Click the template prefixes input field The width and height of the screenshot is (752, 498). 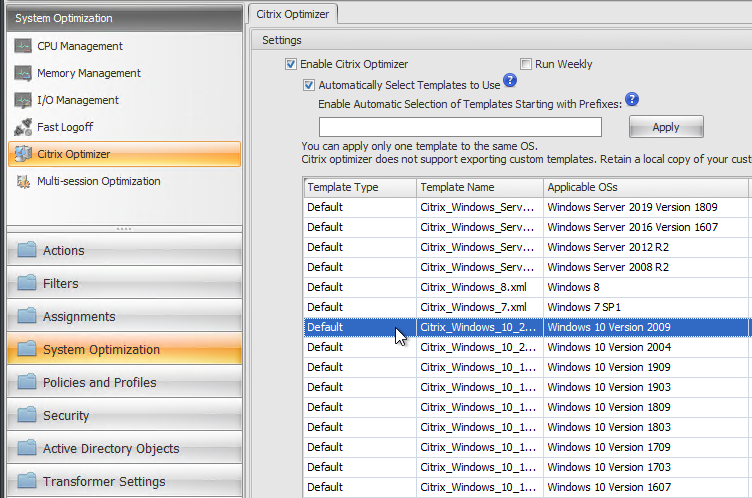pos(460,127)
